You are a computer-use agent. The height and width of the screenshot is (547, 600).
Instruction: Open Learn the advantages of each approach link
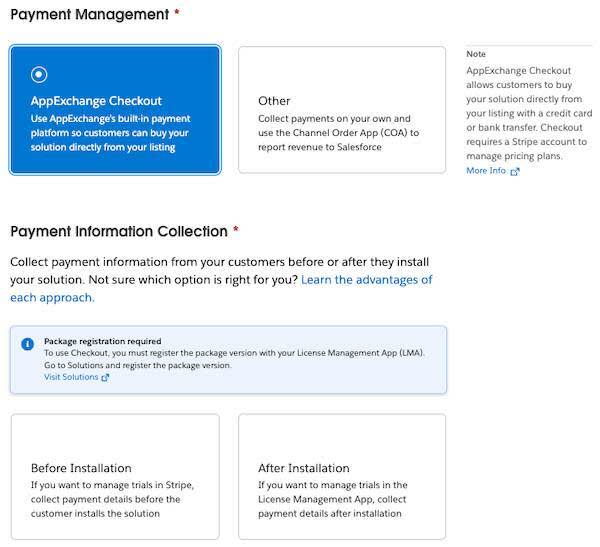pyautogui.click(x=221, y=289)
